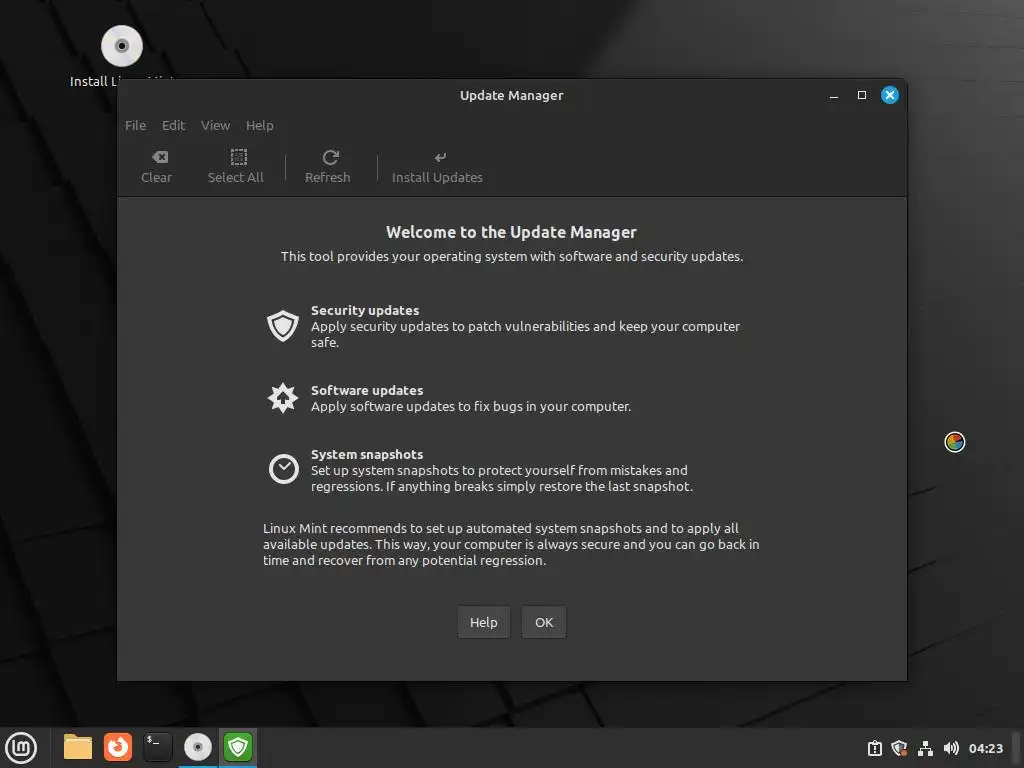Select the Install Linux Mint desktop icon
Screen dimensions: 1024x768
[x=121, y=56]
